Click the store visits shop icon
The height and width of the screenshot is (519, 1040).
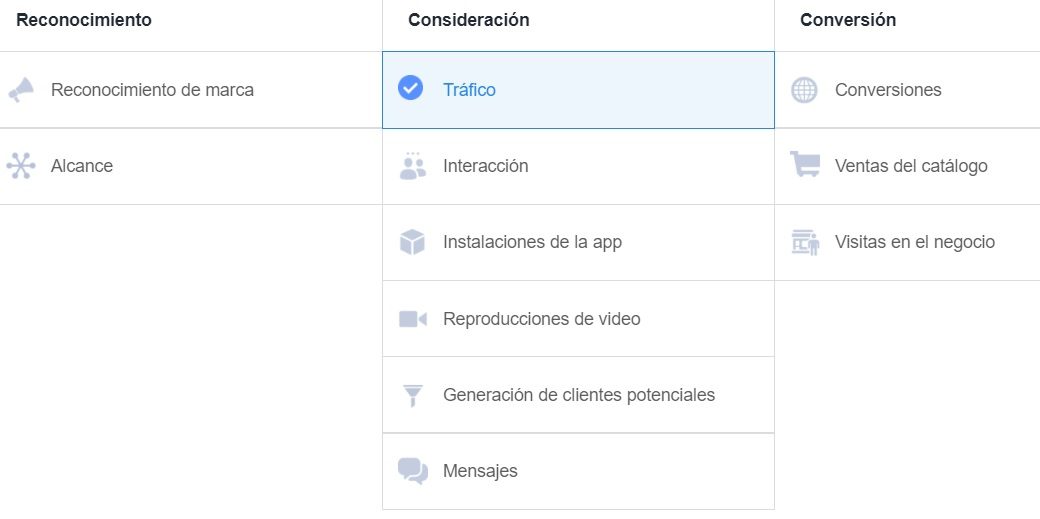[x=805, y=242]
